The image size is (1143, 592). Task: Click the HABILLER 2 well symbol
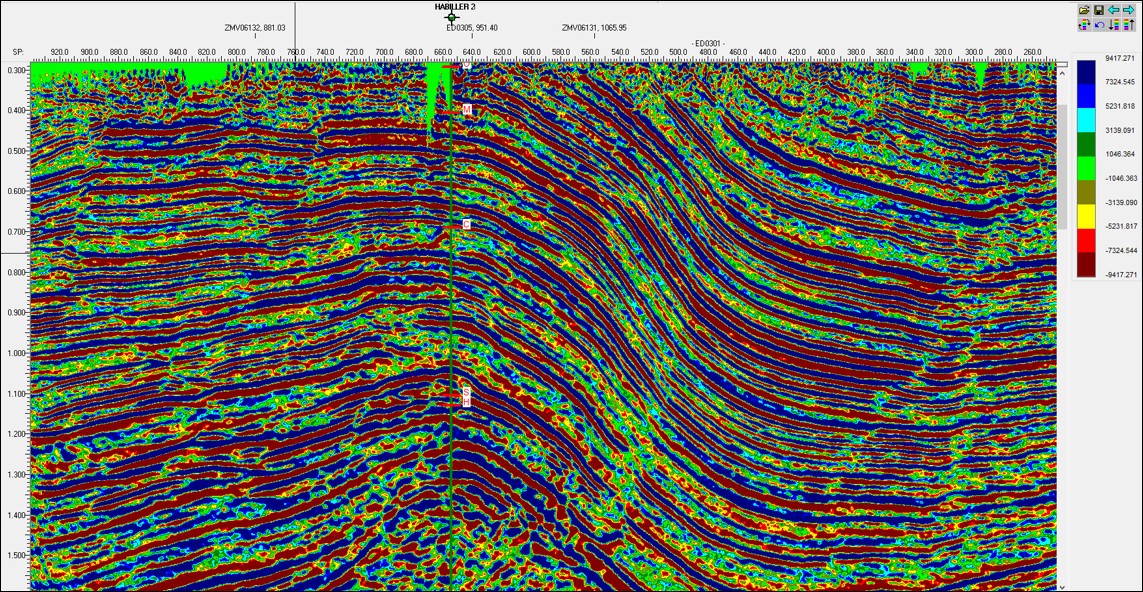pyautogui.click(x=451, y=17)
